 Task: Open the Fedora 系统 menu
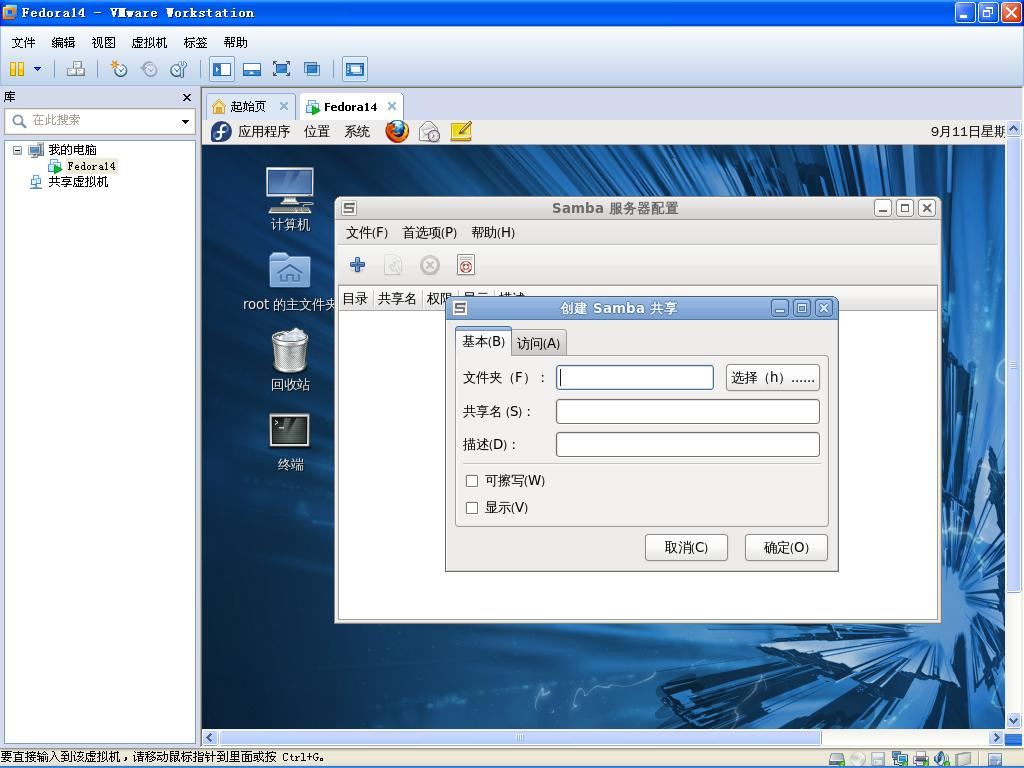[357, 131]
